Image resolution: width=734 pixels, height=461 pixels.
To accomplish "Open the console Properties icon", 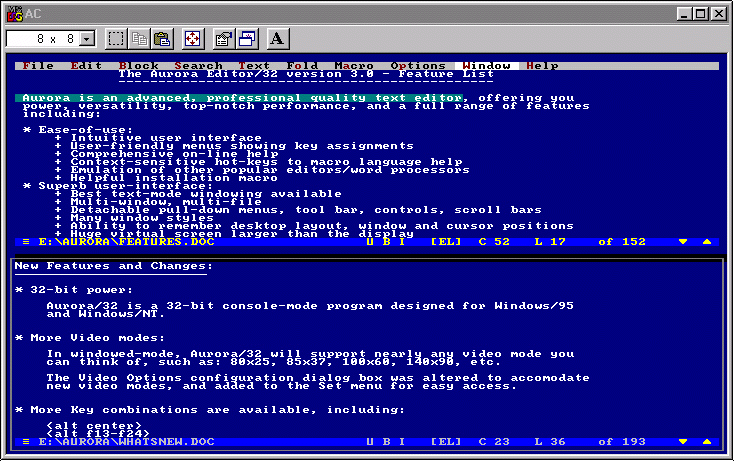I will [223, 39].
